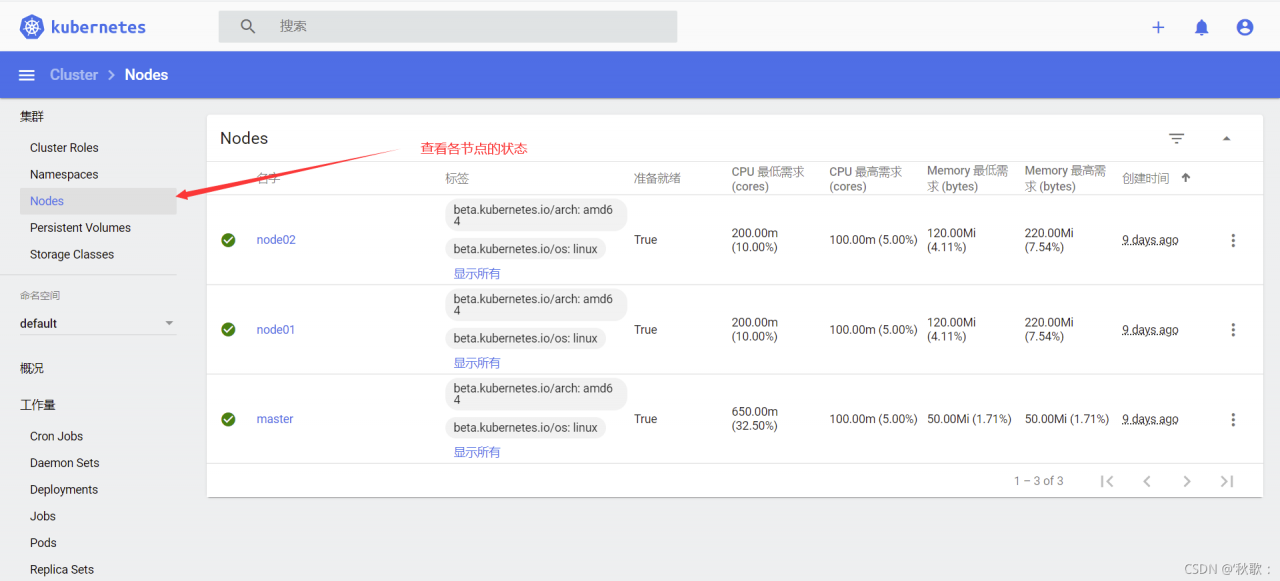Click node02's 9 days ago timestamp
The width and height of the screenshot is (1280, 581).
1150,240
